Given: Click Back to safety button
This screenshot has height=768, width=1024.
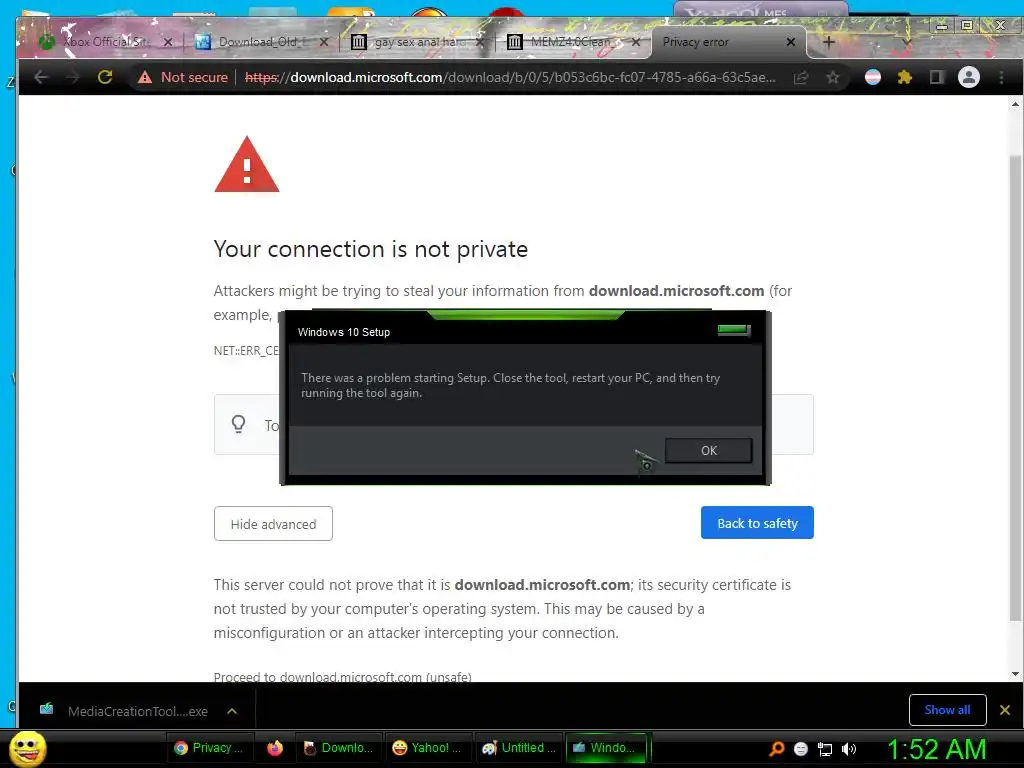Looking at the screenshot, I should (757, 523).
